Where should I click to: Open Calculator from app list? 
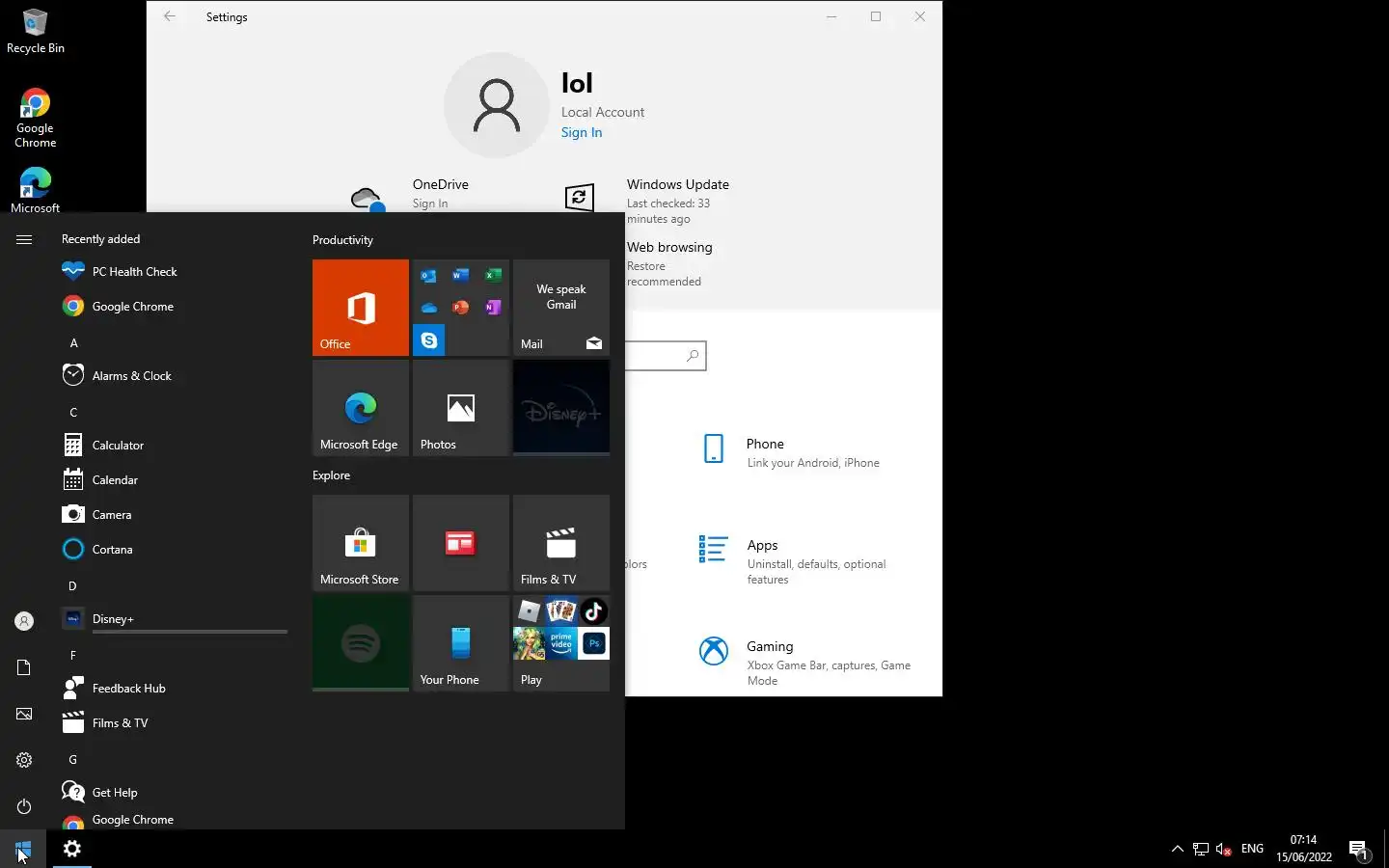(x=174, y=446)
